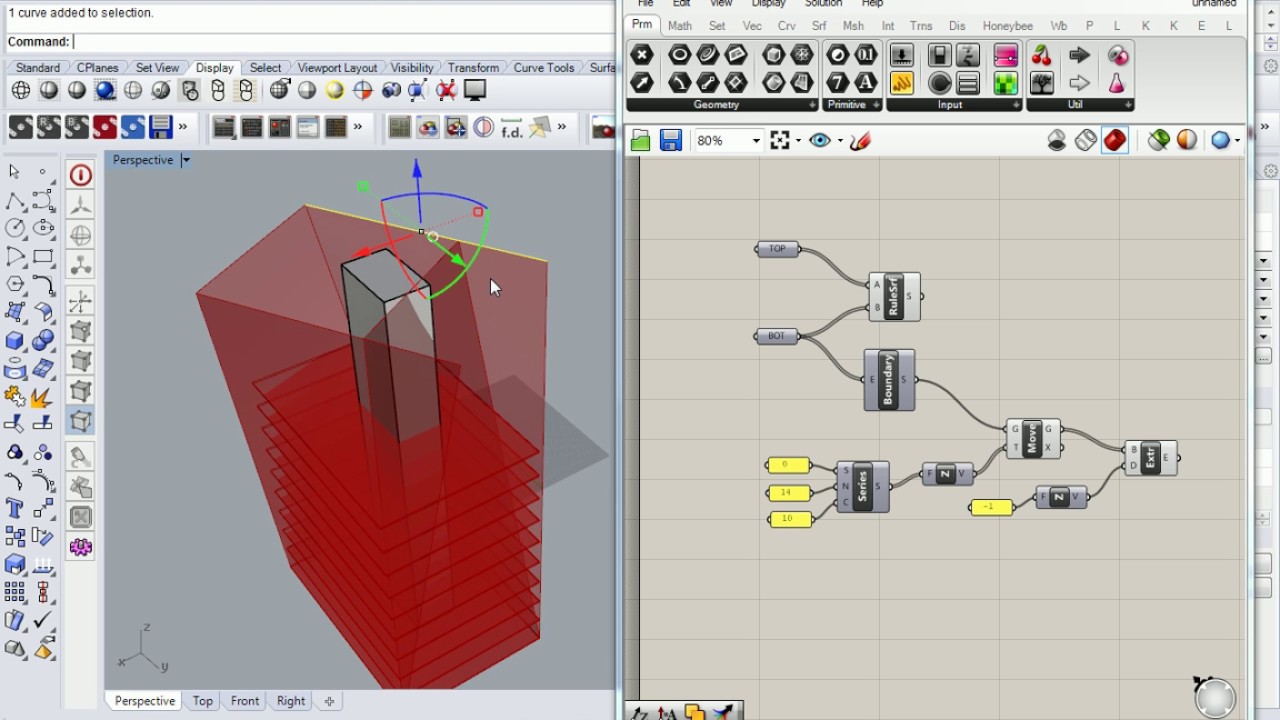The height and width of the screenshot is (720, 1280).
Task: Click the red power circle icon in sidebar
Action: coord(81,175)
